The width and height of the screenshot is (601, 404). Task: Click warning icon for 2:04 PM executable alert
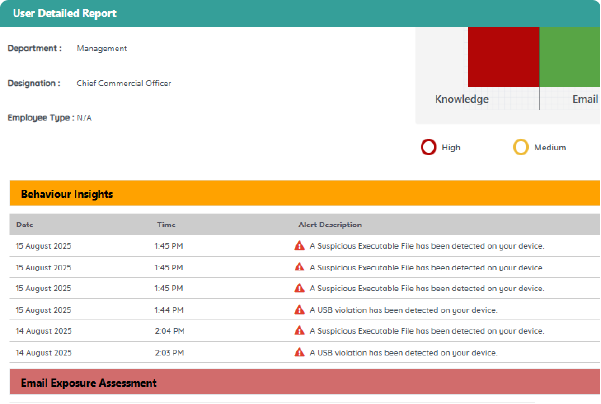click(x=299, y=331)
